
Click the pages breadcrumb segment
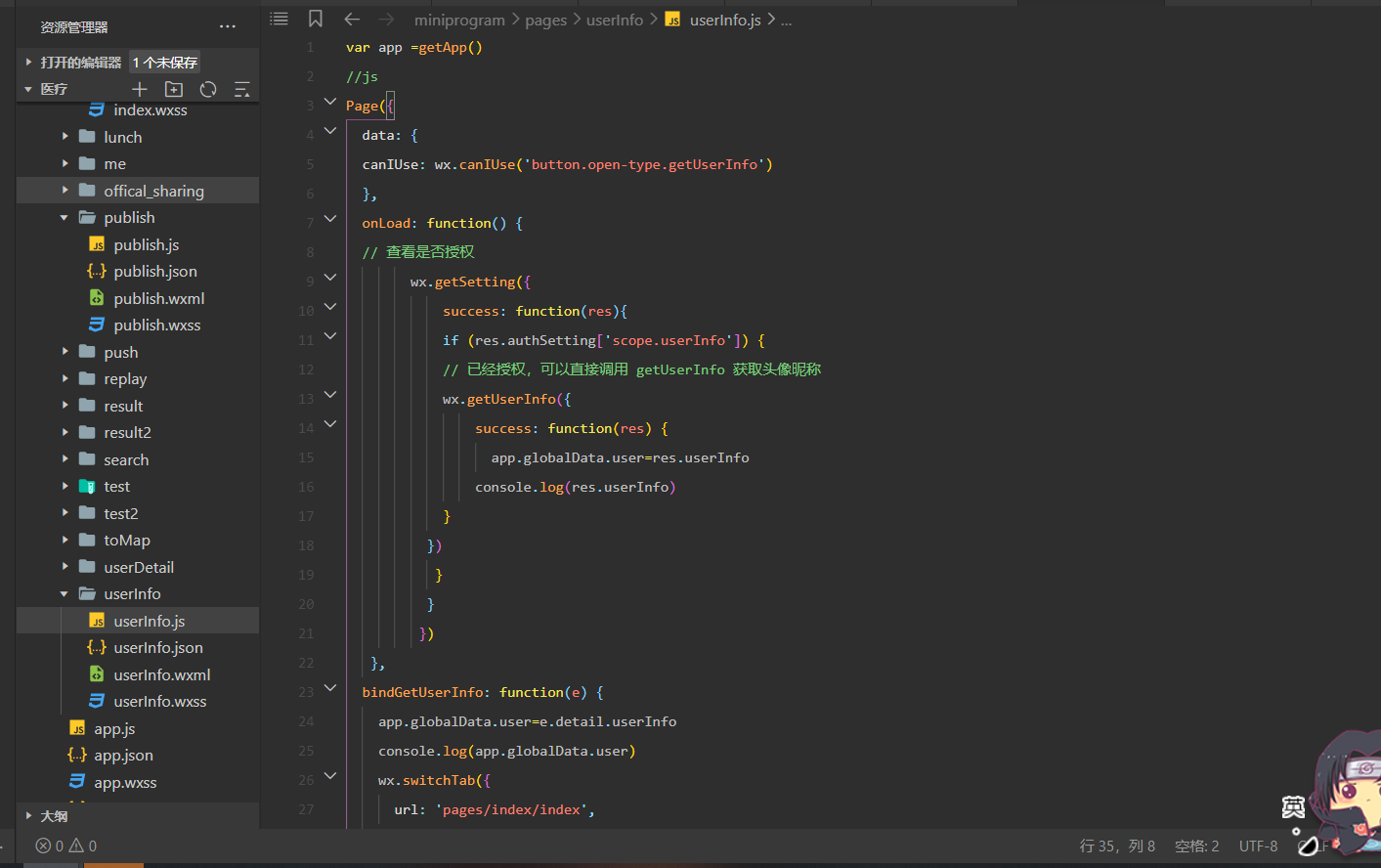tap(546, 20)
